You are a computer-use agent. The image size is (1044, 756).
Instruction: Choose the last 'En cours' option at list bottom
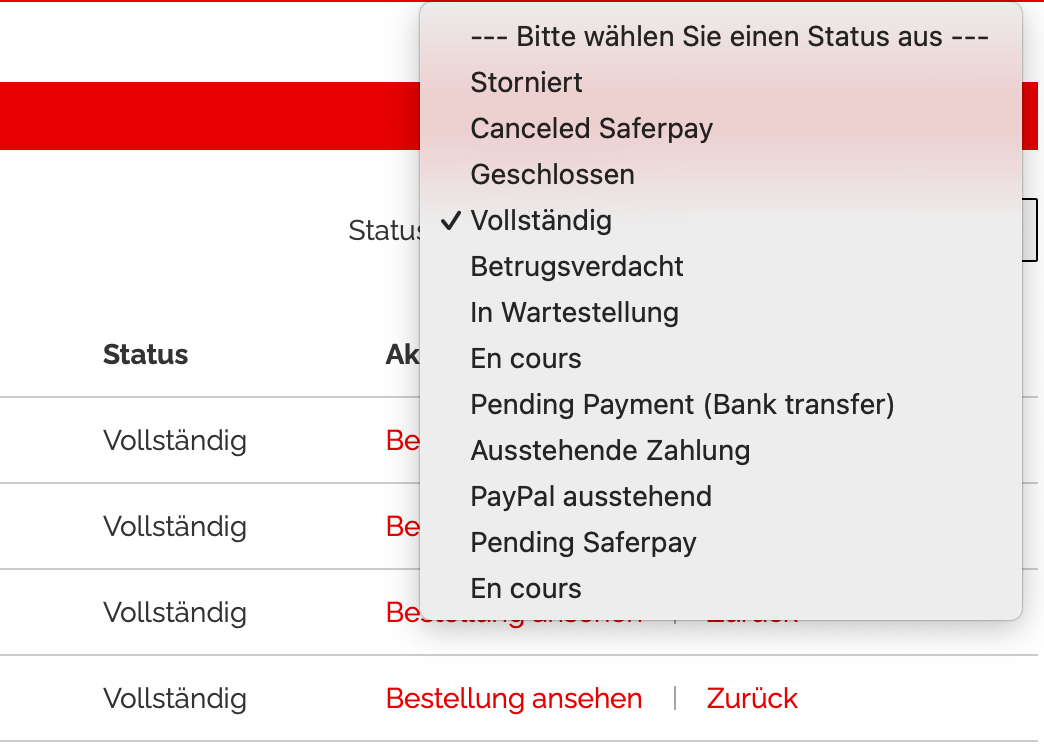pyautogui.click(x=526, y=589)
